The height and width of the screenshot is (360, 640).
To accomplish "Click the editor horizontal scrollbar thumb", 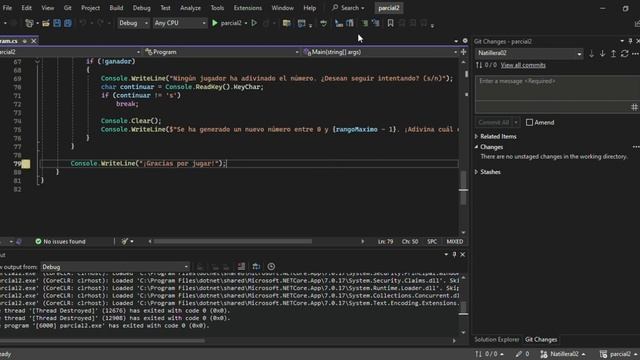I will [x=233, y=242].
